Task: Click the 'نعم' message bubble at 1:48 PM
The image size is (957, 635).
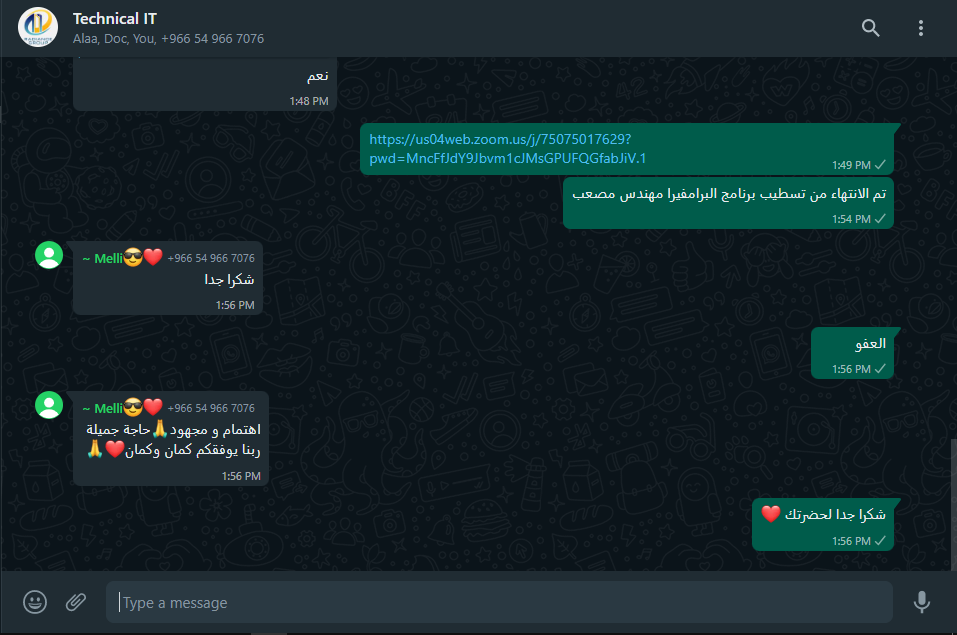Action: [205, 85]
